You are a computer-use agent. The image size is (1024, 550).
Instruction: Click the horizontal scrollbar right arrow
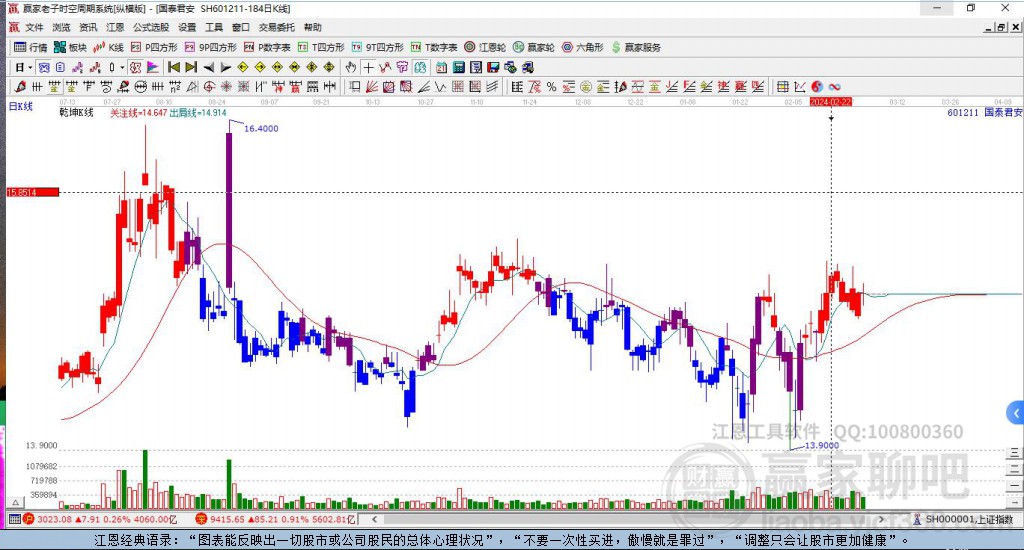tap(882, 519)
